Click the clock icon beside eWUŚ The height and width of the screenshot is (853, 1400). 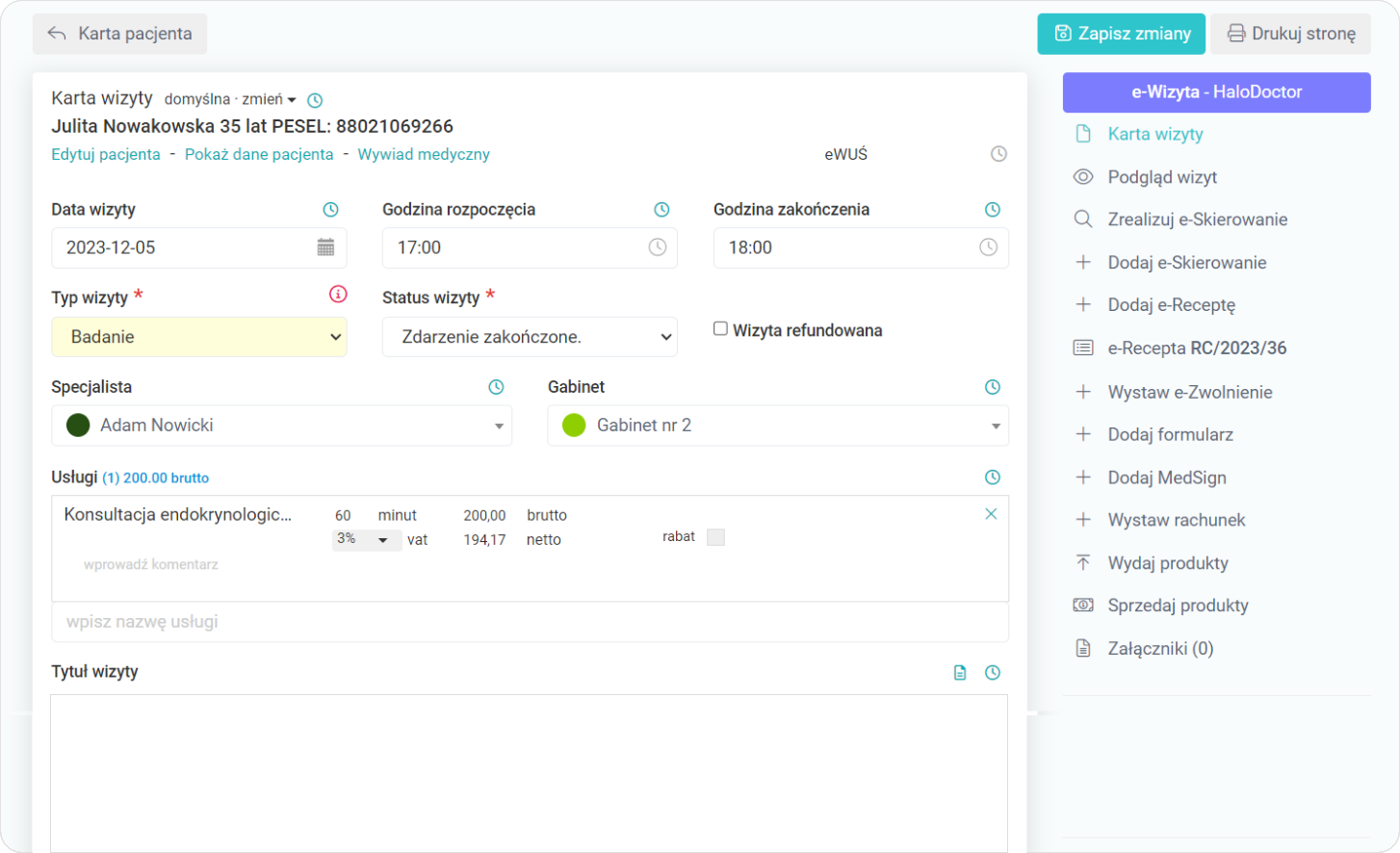tap(998, 154)
